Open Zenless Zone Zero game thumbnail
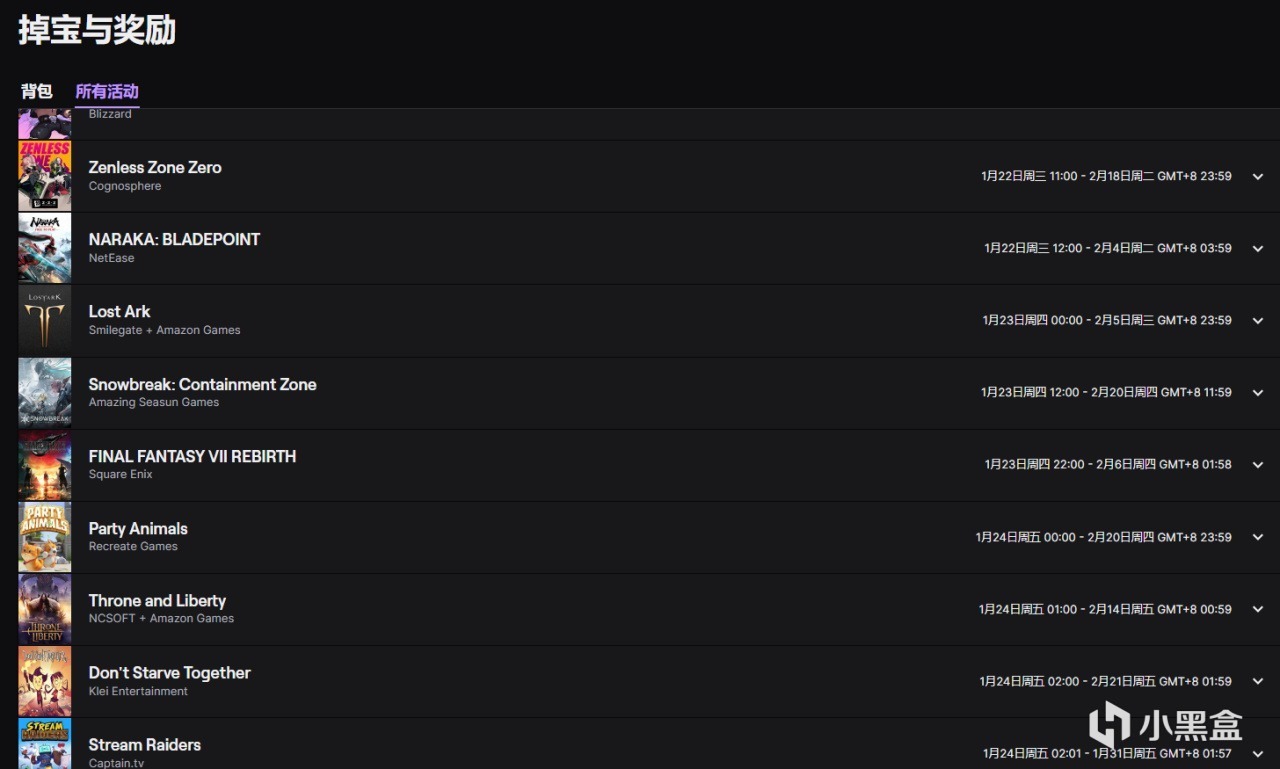The image size is (1280, 769). click(x=45, y=176)
